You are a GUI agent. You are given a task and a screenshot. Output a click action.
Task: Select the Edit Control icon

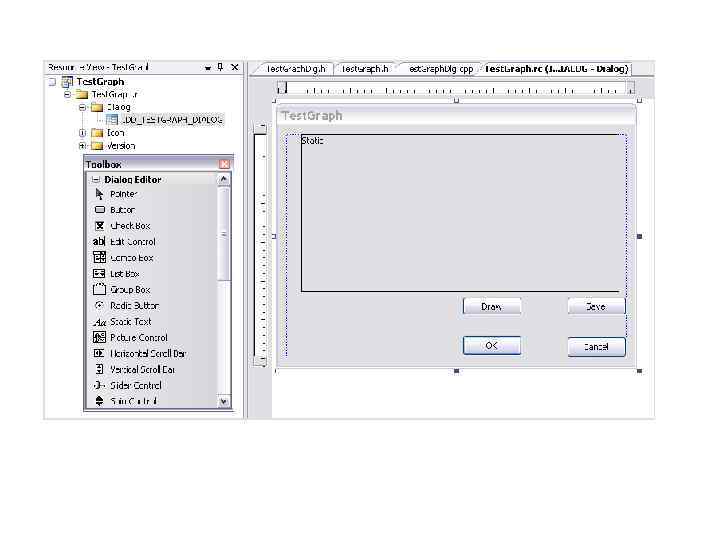click(99, 242)
